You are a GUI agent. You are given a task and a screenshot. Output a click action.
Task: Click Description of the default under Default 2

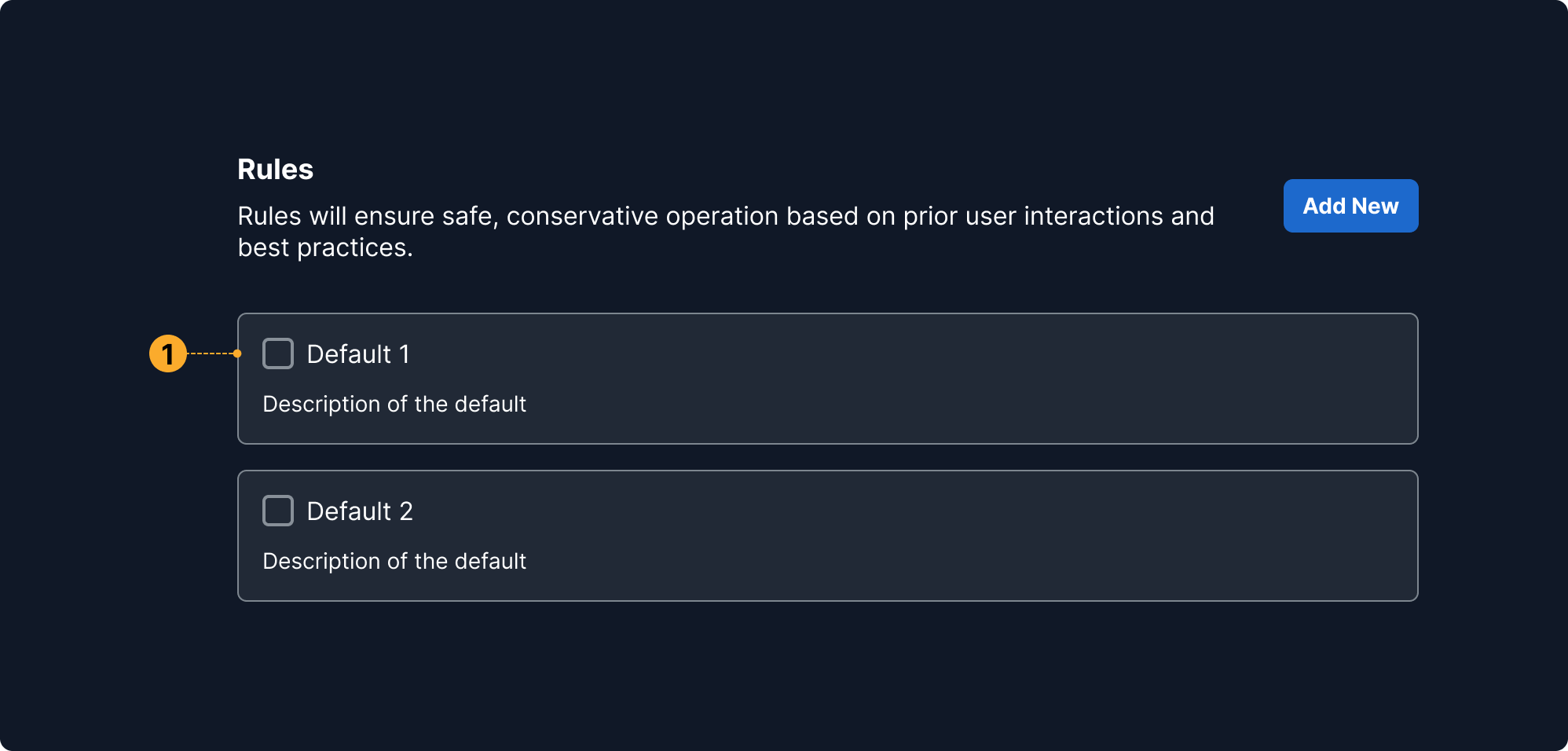pos(394,561)
